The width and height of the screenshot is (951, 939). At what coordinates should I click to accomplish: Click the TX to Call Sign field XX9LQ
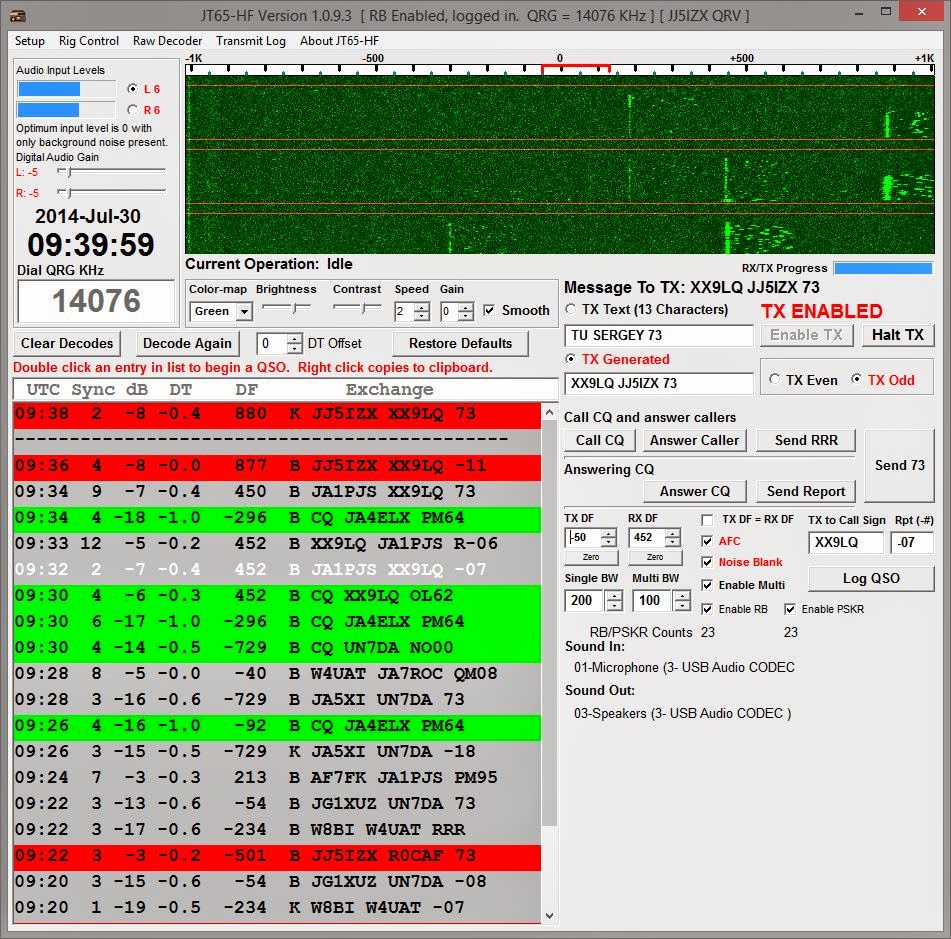845,543
